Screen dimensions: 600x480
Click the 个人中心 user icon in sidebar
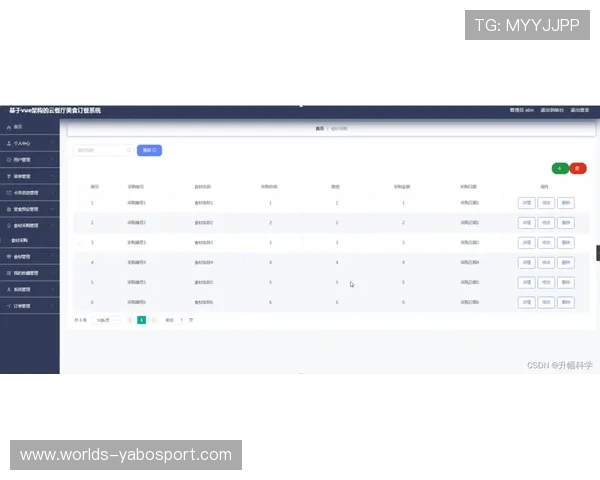coord(9,143)
